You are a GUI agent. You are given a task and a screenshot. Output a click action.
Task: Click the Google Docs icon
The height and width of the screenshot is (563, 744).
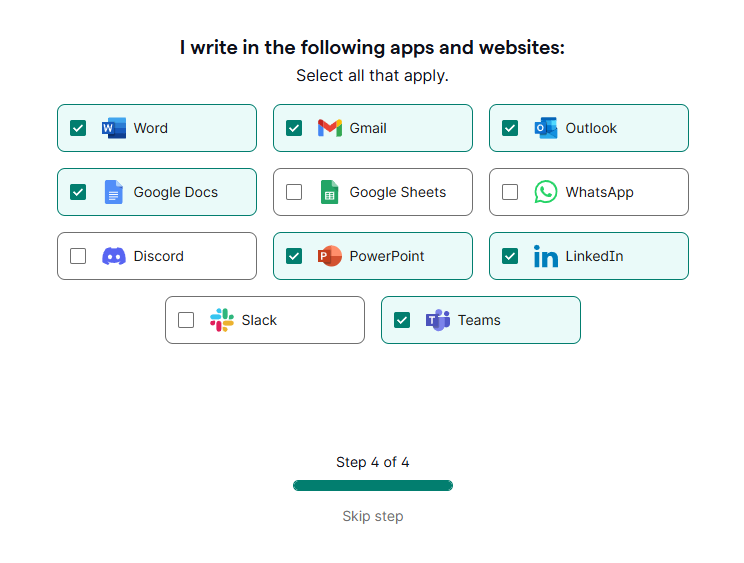(114, 192)
